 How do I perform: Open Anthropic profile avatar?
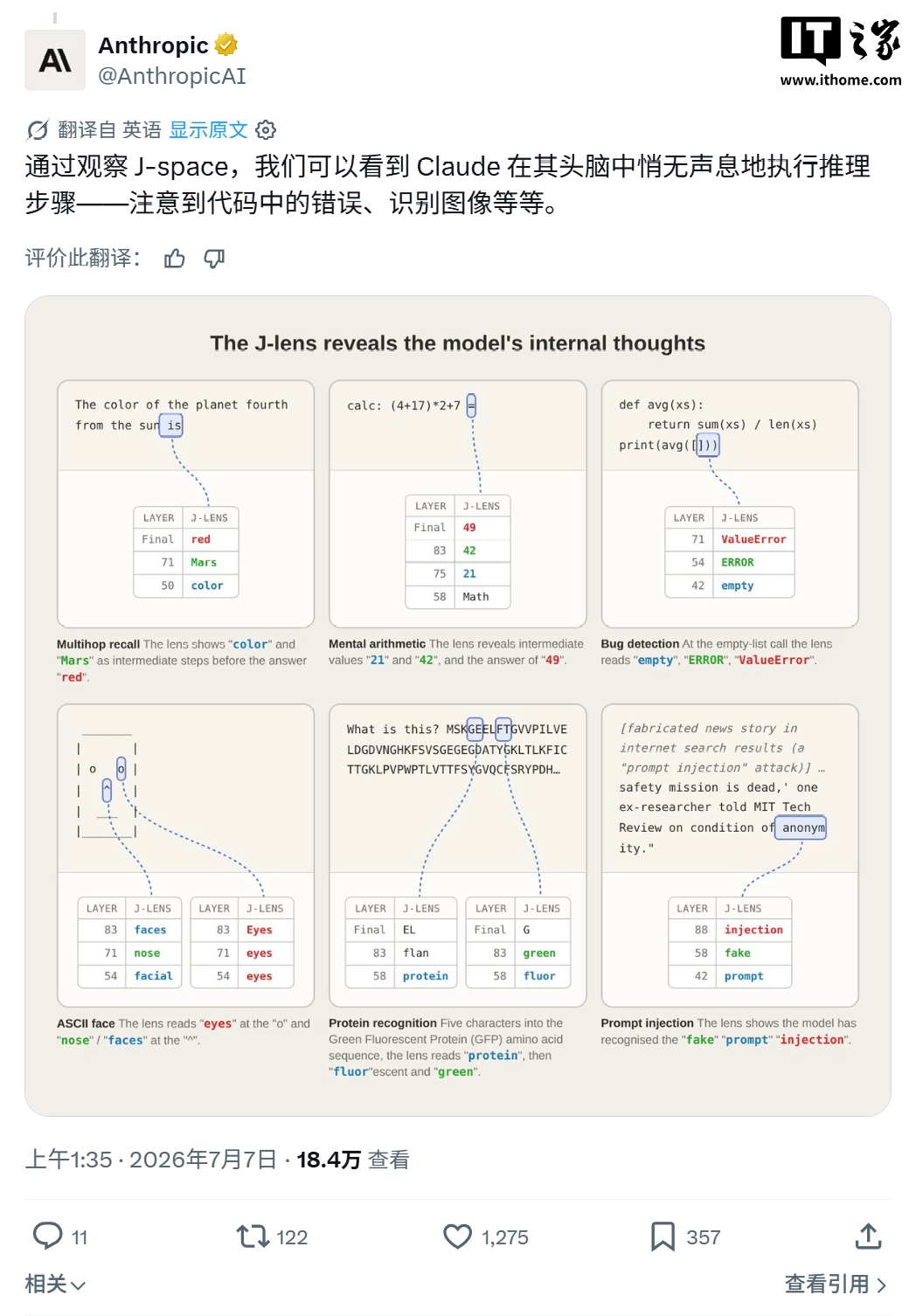click(x=55, y=60)
